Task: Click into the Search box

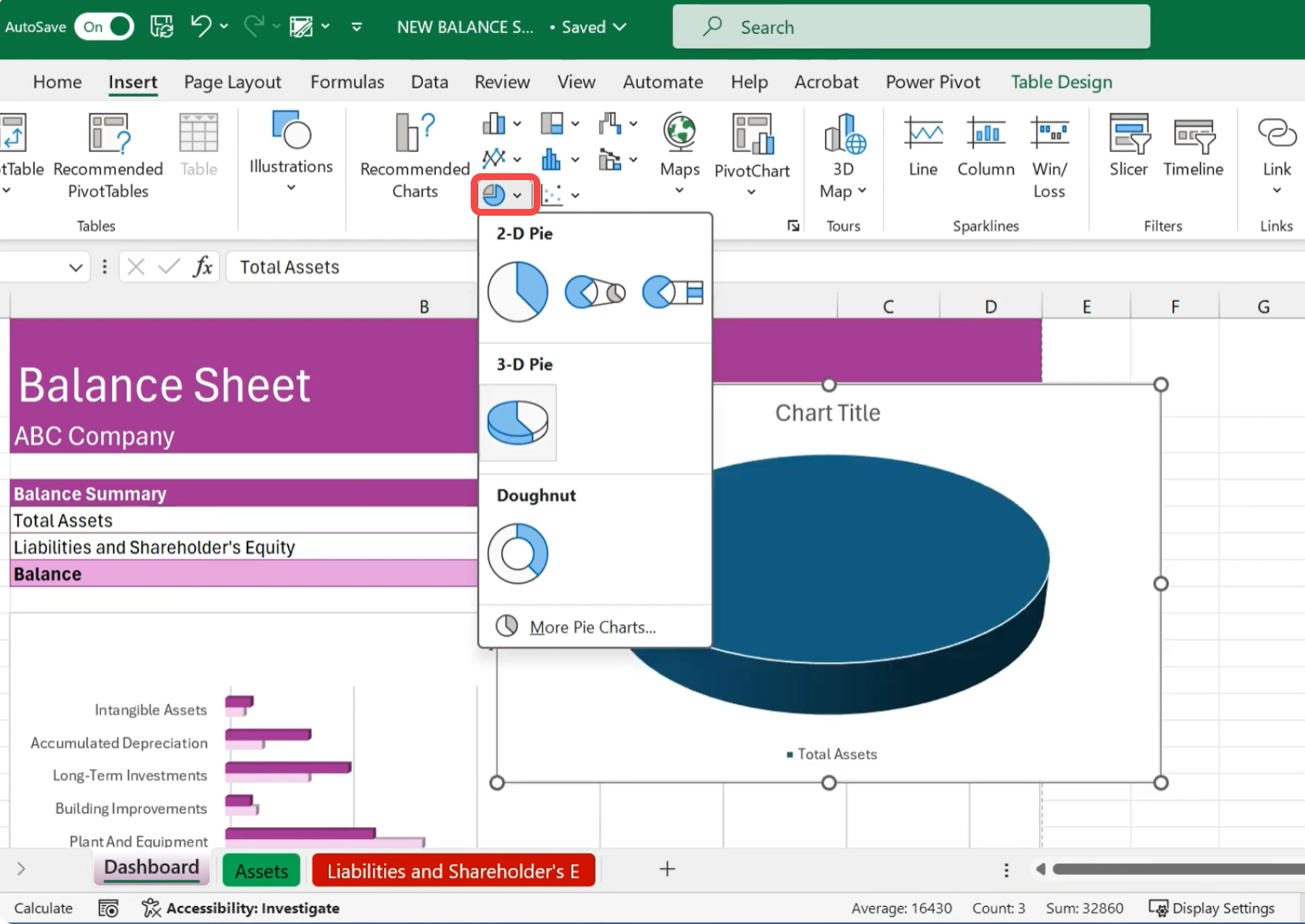Action: [911, 27]
